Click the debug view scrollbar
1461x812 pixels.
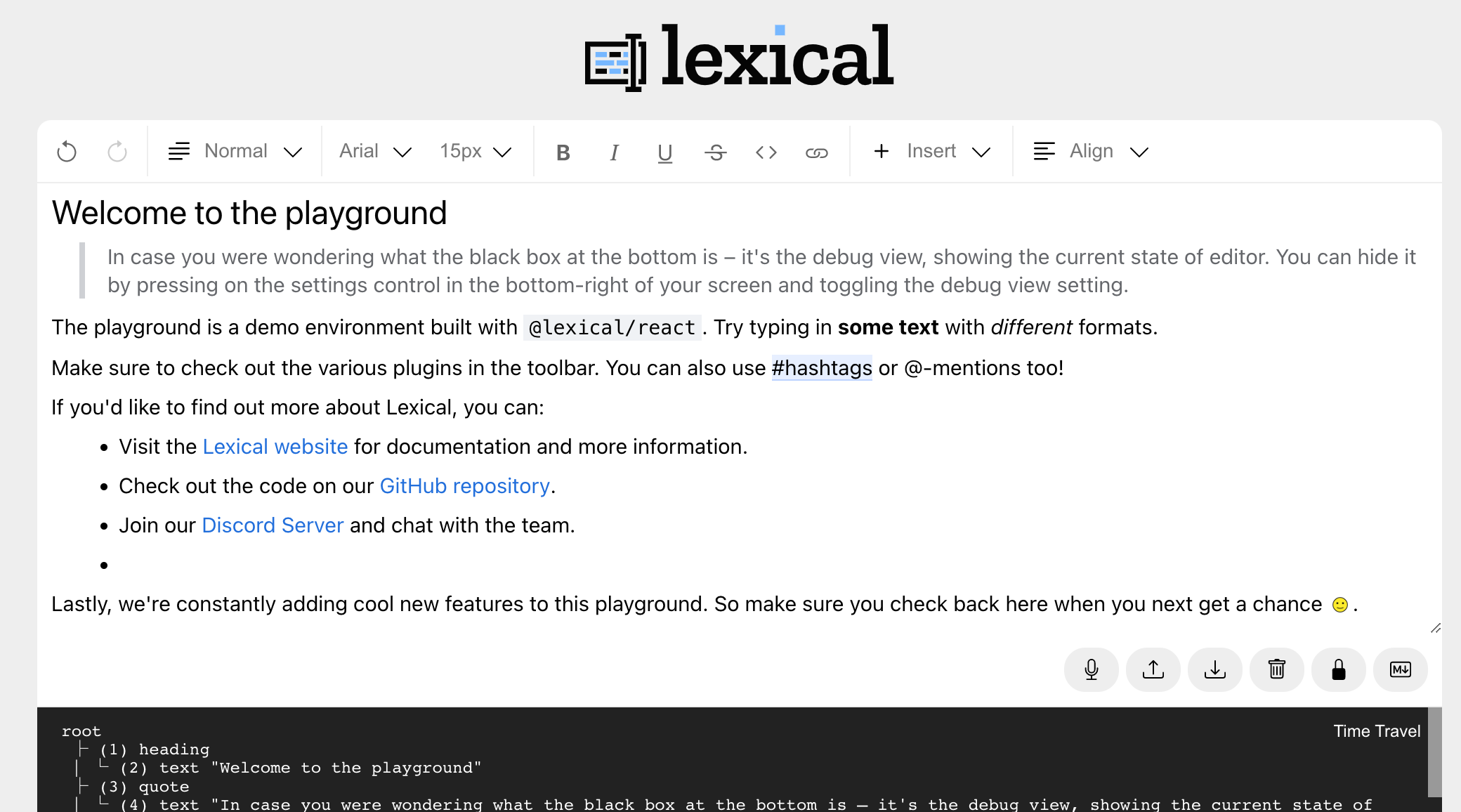(1434, 753)
